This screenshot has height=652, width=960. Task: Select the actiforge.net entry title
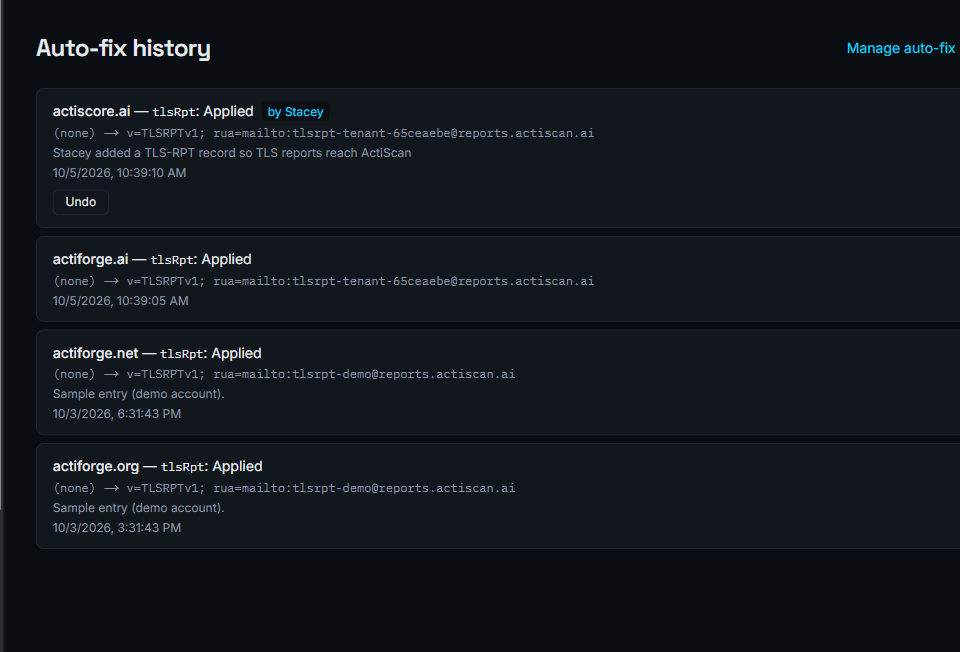pos(157,353)
